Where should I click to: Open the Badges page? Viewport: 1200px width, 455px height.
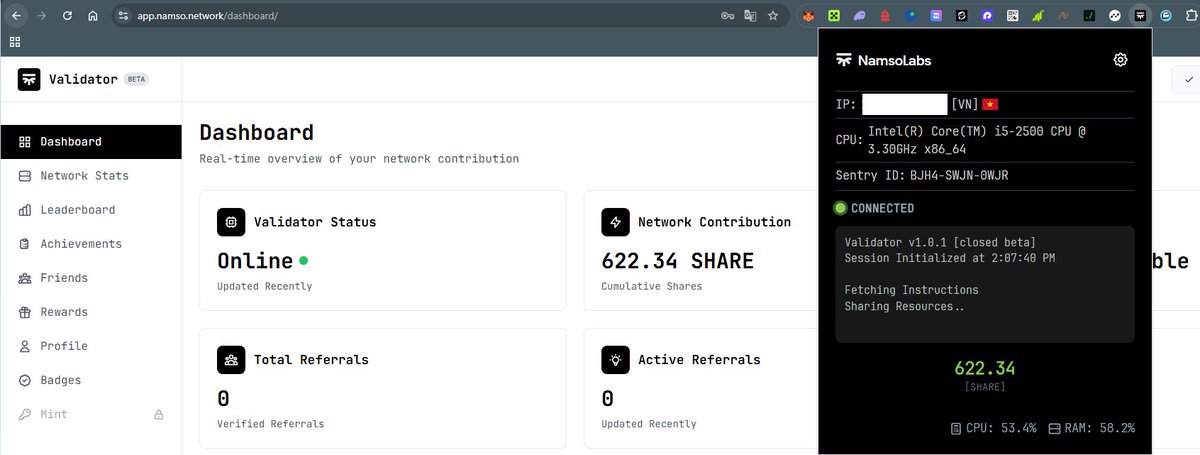coord(91,380)
